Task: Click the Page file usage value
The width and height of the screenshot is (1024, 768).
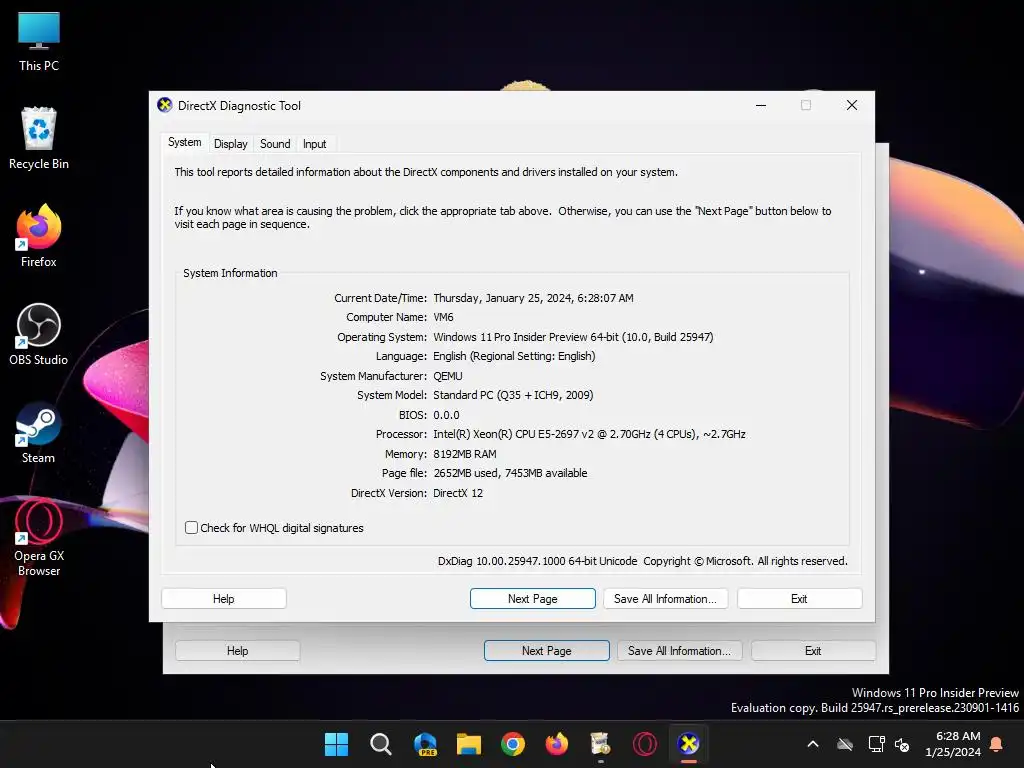Action: pos(510,473)
